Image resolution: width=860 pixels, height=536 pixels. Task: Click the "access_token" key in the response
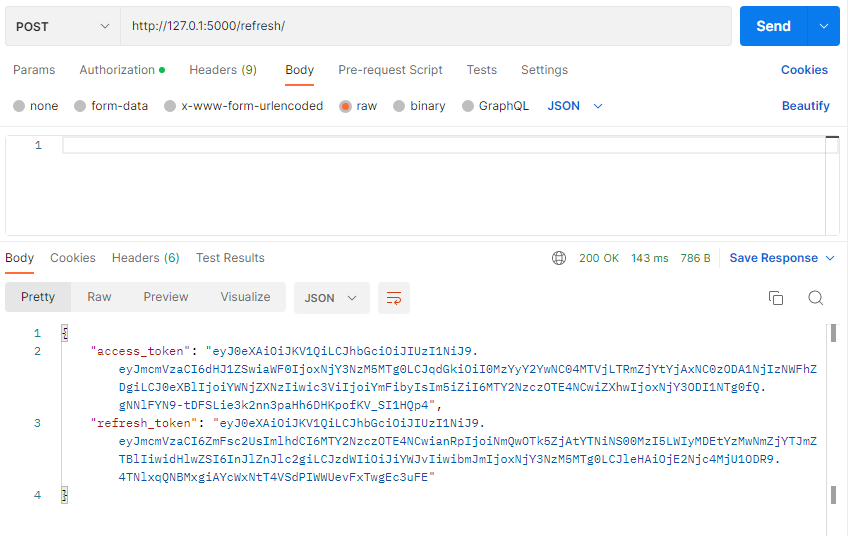140,351
